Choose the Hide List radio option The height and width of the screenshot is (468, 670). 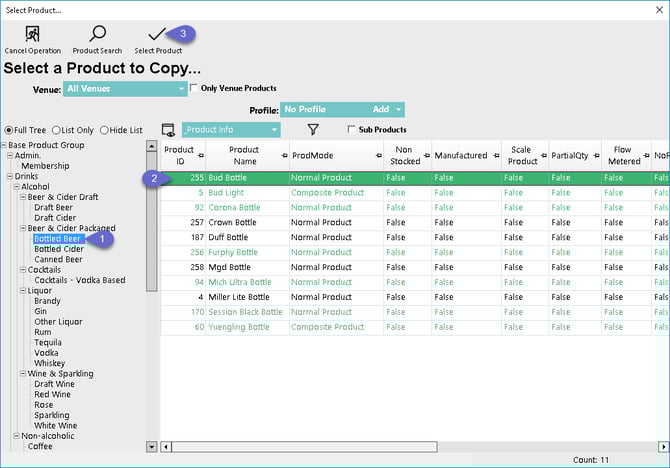[x=106, y=130]
